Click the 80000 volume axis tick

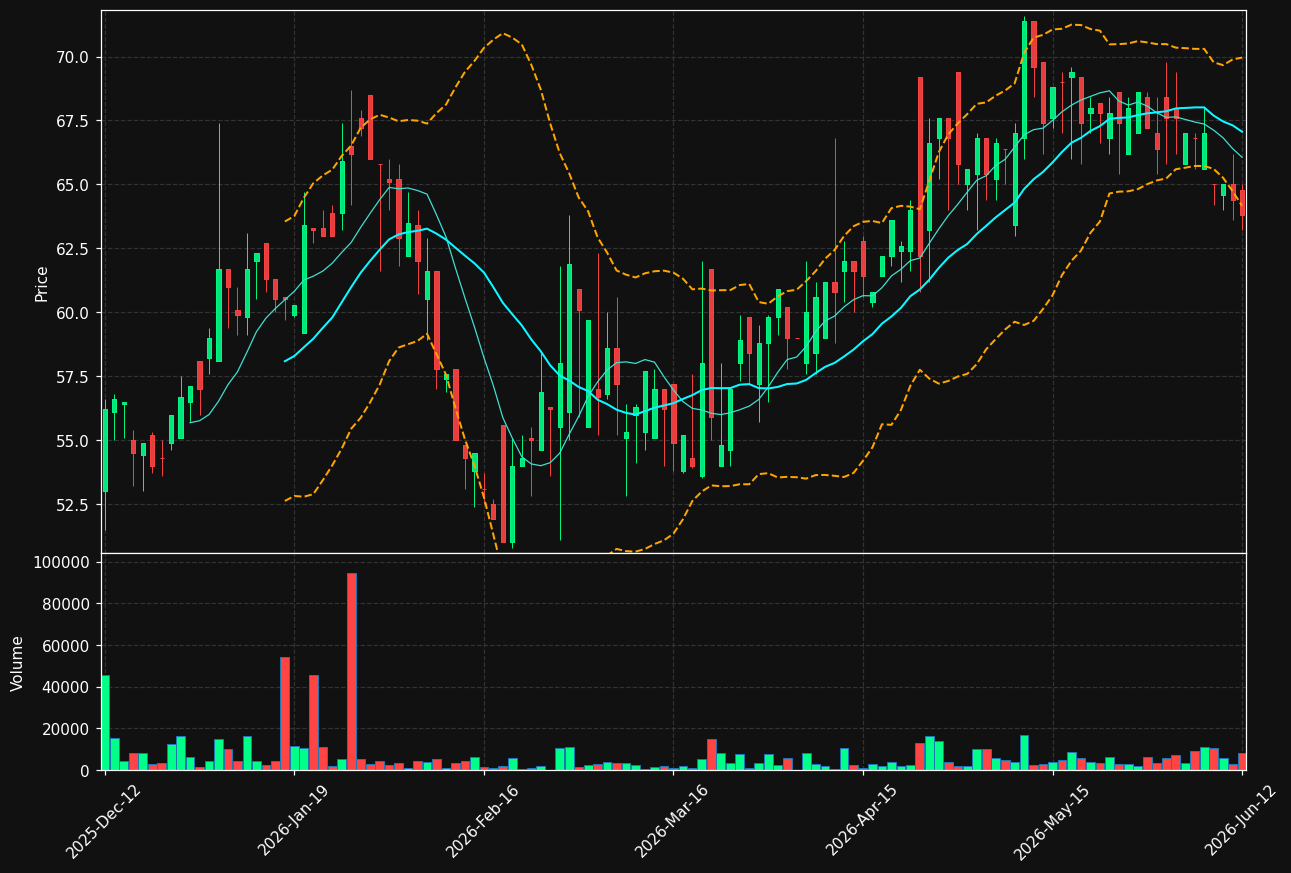click(x=67, y=604)
